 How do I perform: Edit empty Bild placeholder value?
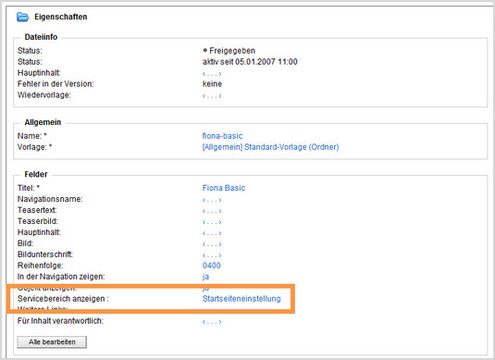point(212,244)
